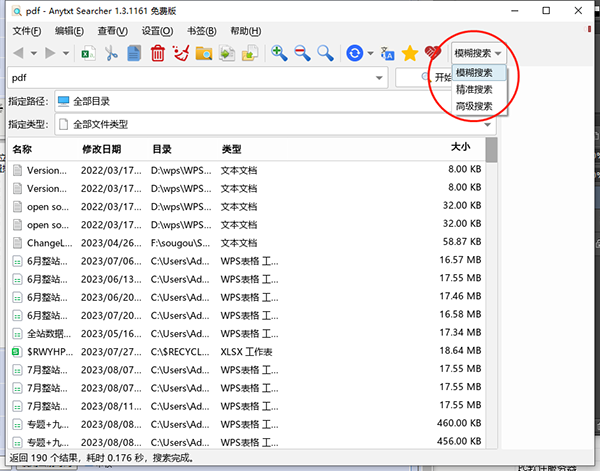600x471 pixels.
Task: Click the 2023/08/11... date cell
Action: (x=111, y=406)
